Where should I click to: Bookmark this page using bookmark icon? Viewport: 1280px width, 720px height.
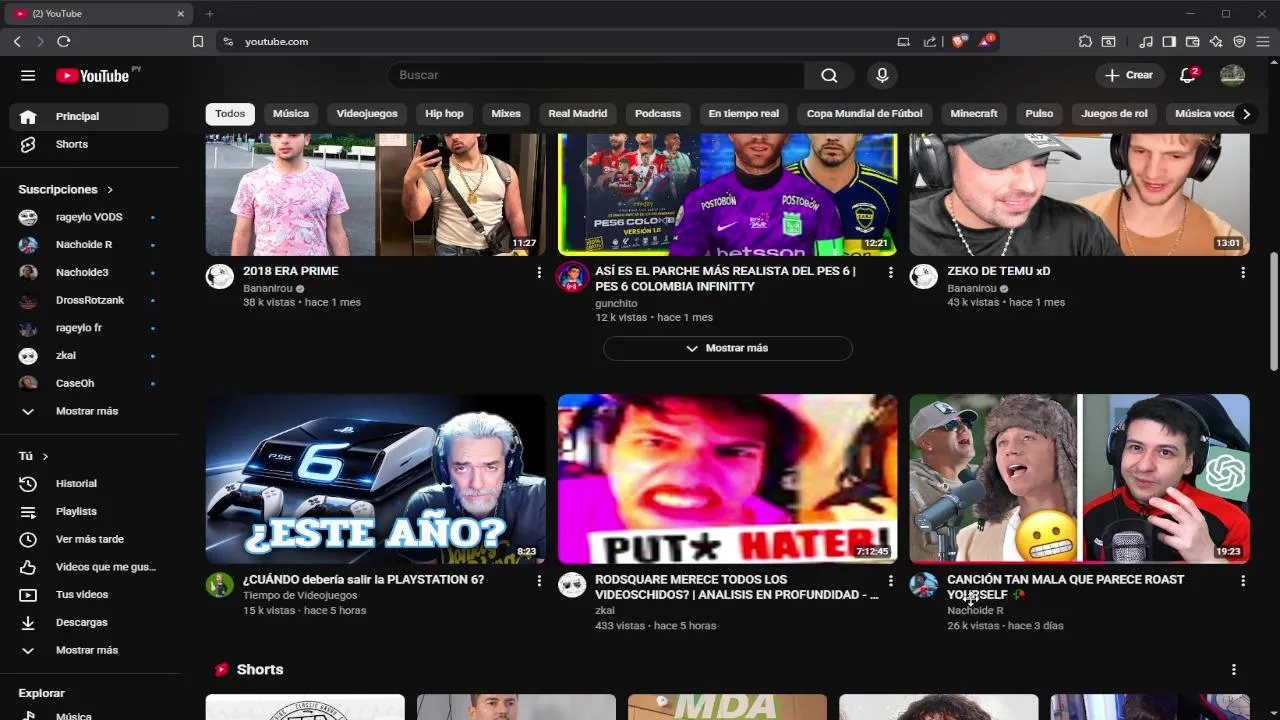pos(198,41)
